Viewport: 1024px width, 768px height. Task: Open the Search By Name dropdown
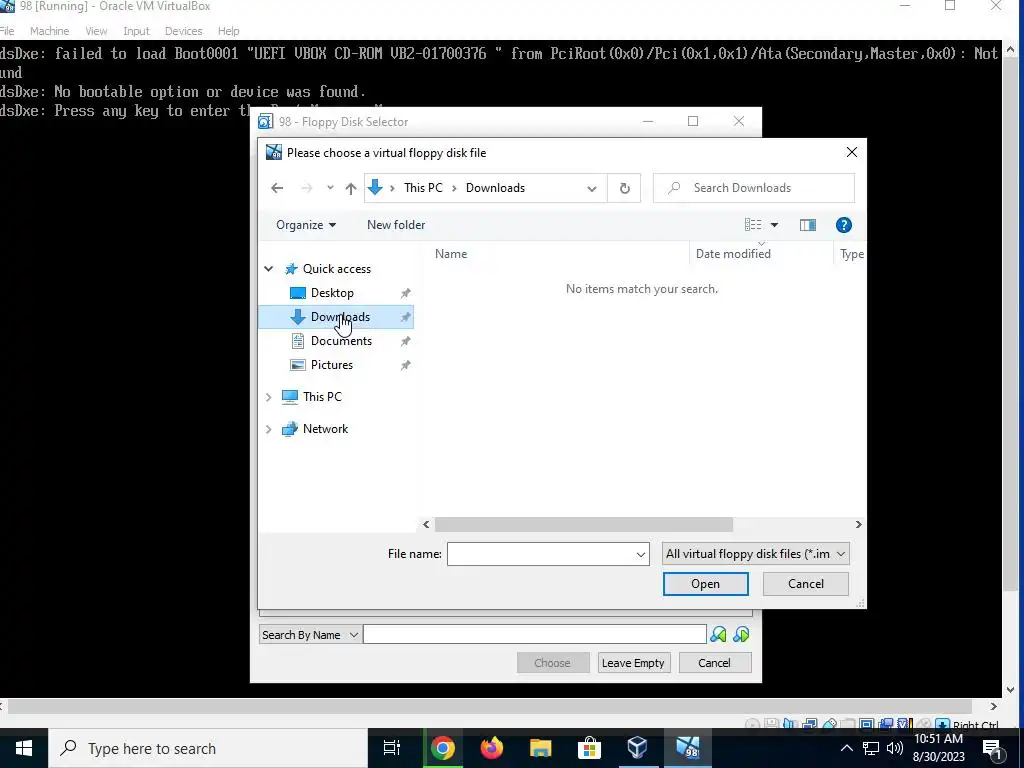click(x=310, y=635)
